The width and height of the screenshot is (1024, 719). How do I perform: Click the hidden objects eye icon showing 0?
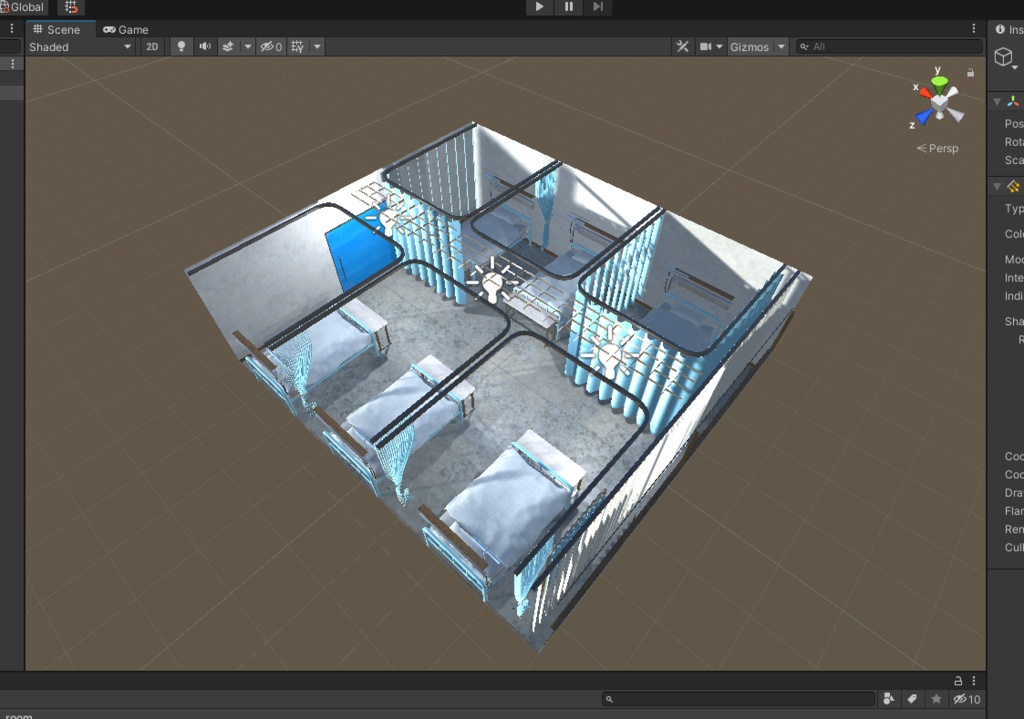click(x=268, y=46)
